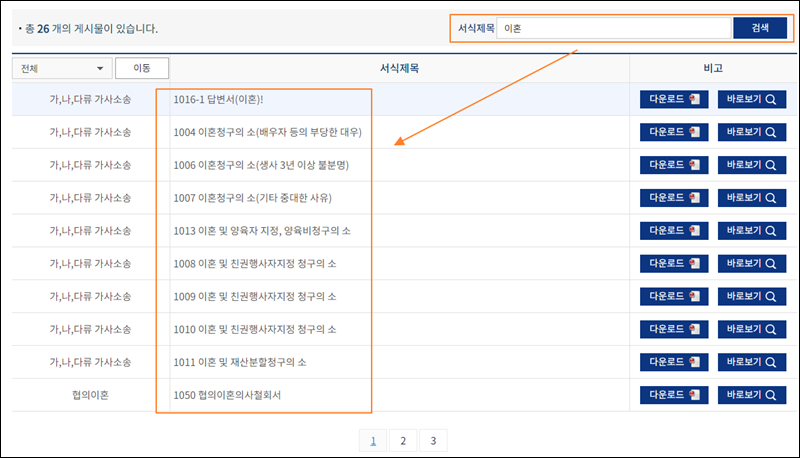Click the 협의이혼 category cell
800x458 pixels.
click(x=90, y=395)
